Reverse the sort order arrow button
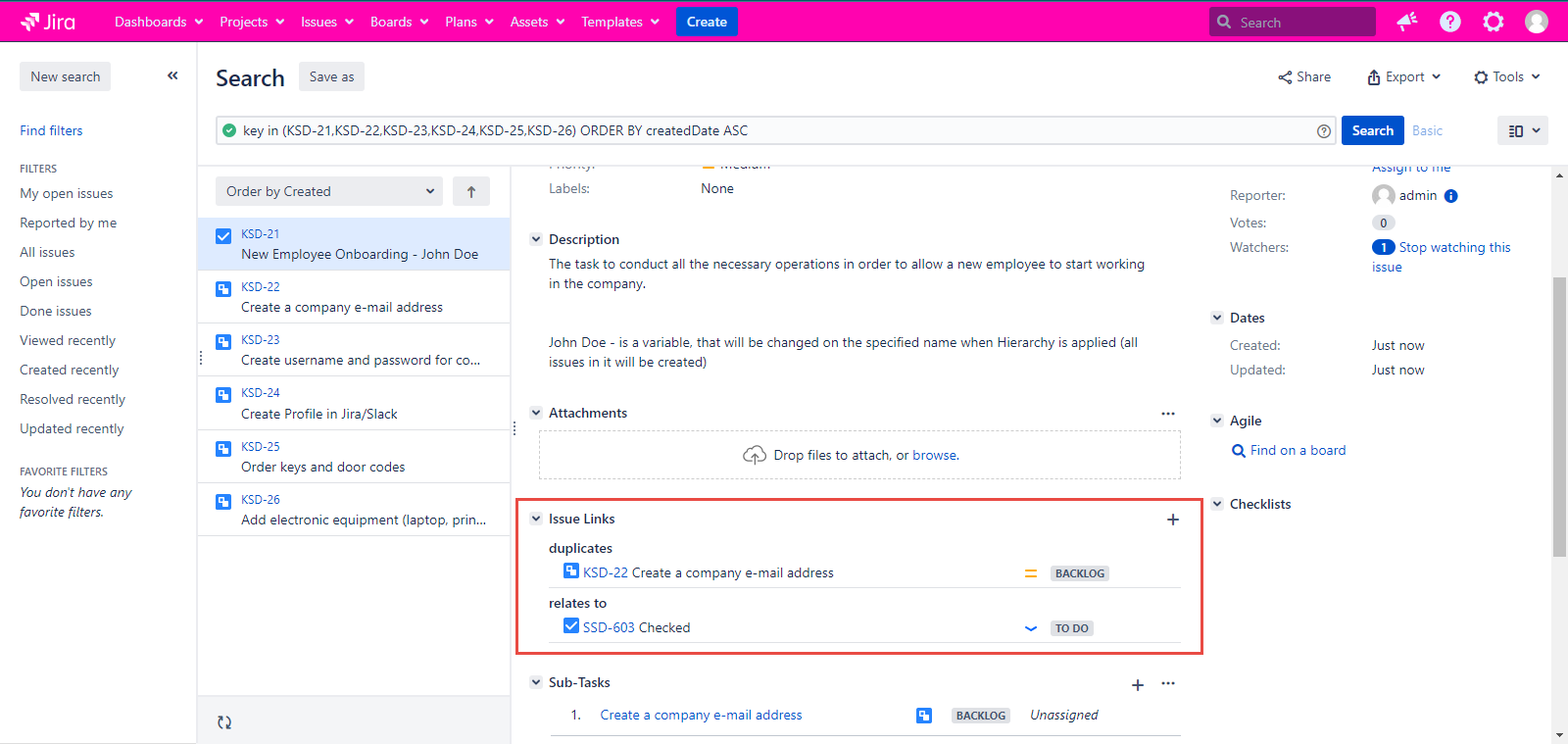This screenshot has height=744, width=1568. click(x=471, y=192)
